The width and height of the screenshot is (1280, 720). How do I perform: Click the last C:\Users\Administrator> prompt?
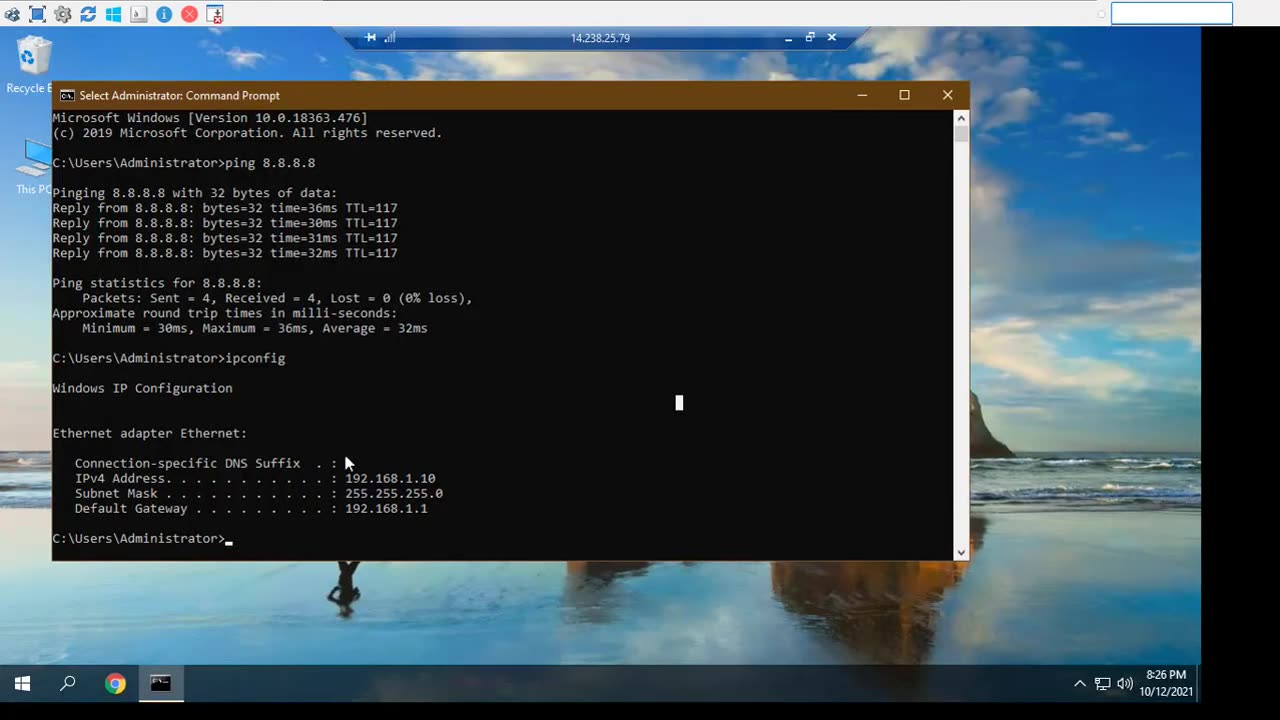coord(139,538)
